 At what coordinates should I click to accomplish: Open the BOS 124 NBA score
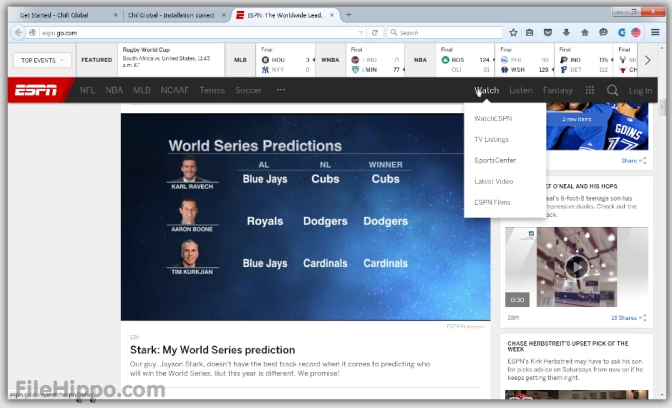[x=465, y=60]
